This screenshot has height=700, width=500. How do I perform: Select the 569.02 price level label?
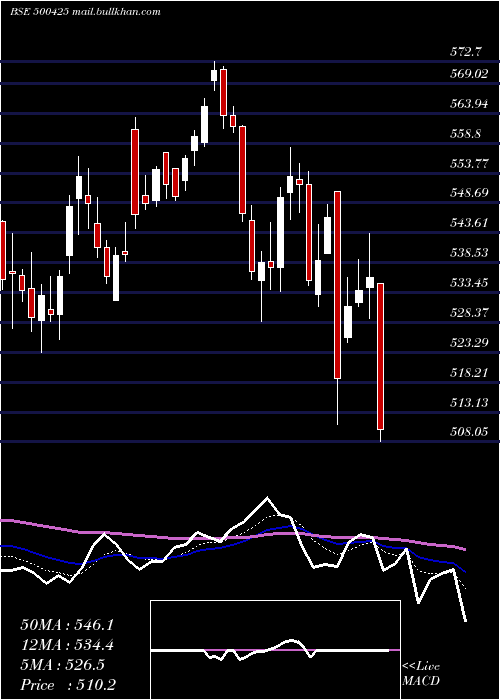click(x=469, y=74)
